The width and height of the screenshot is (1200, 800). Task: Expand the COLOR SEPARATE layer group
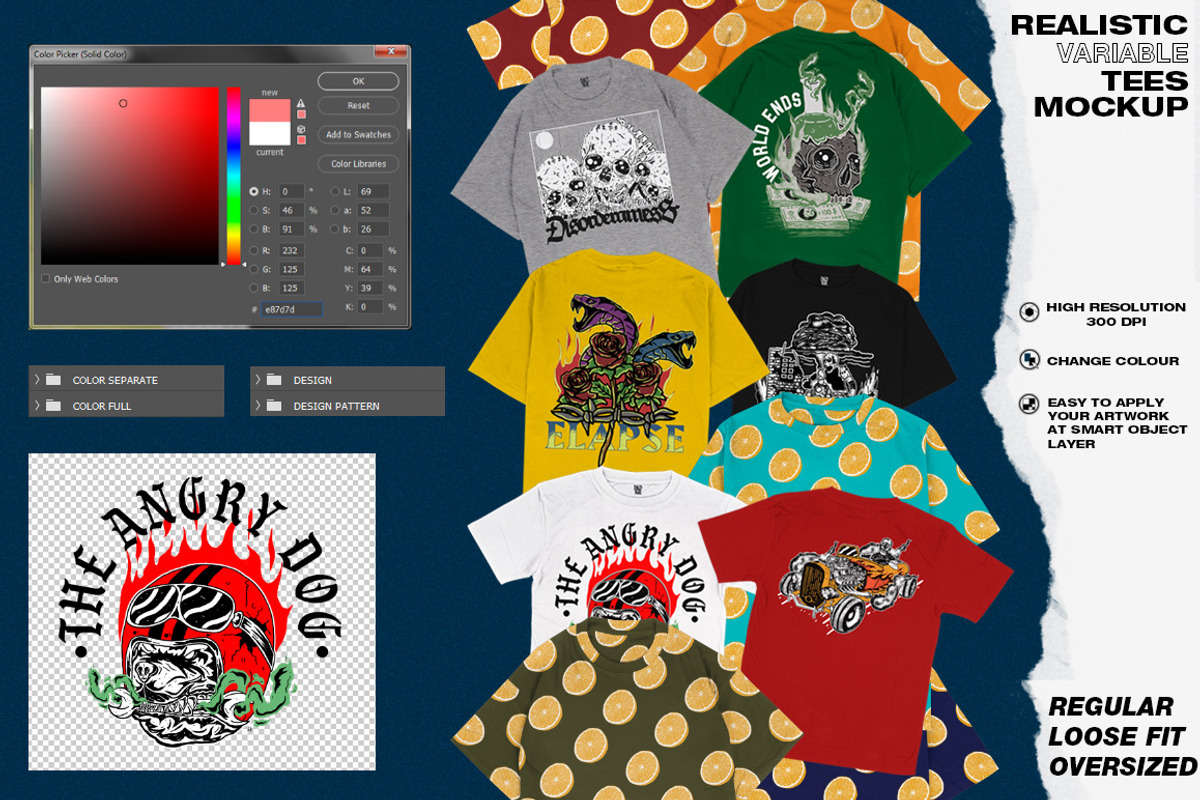click(37, 380)
